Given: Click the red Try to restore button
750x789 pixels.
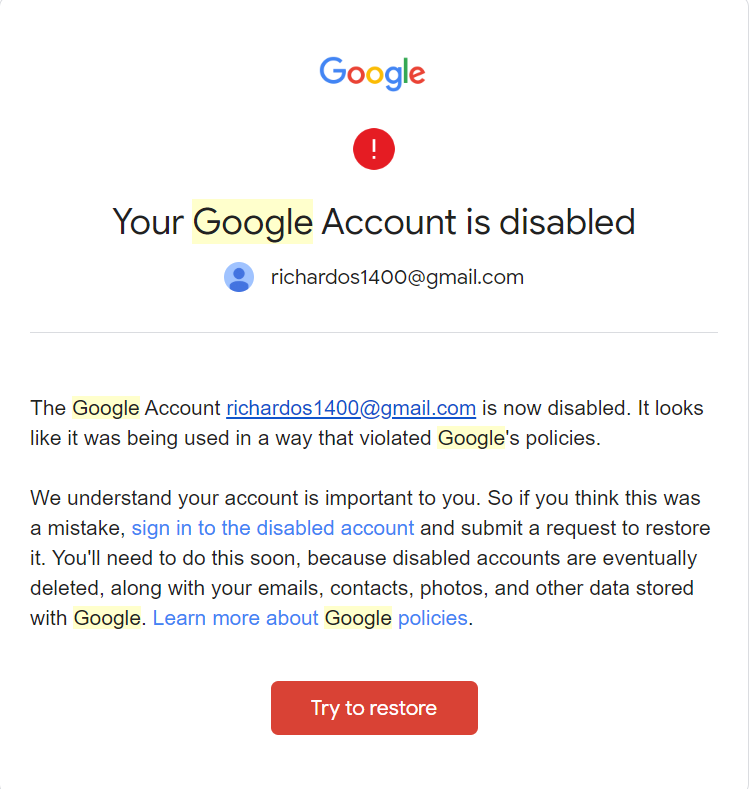Looking at the screenshot, I should (374, 708).
